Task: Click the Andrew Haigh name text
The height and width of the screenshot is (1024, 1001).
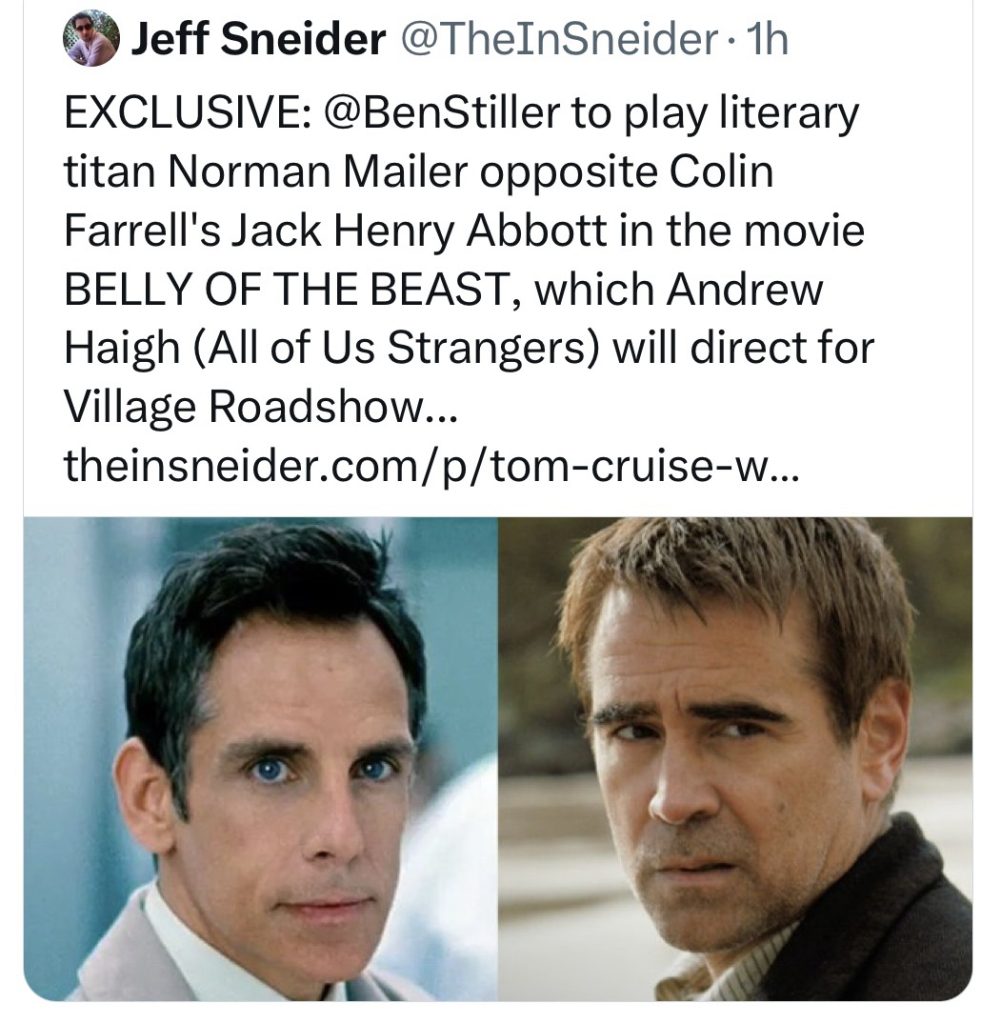Action: click(x=443, y=318)
